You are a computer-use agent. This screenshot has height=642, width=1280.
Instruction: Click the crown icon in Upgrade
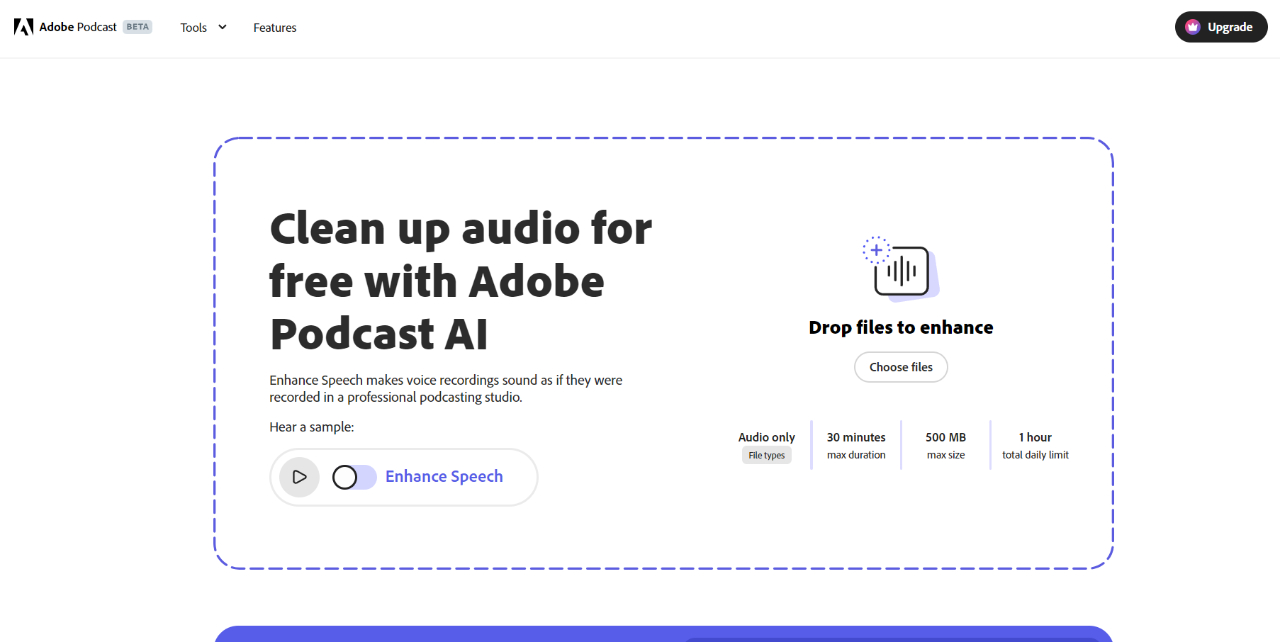coord(1192,27)
